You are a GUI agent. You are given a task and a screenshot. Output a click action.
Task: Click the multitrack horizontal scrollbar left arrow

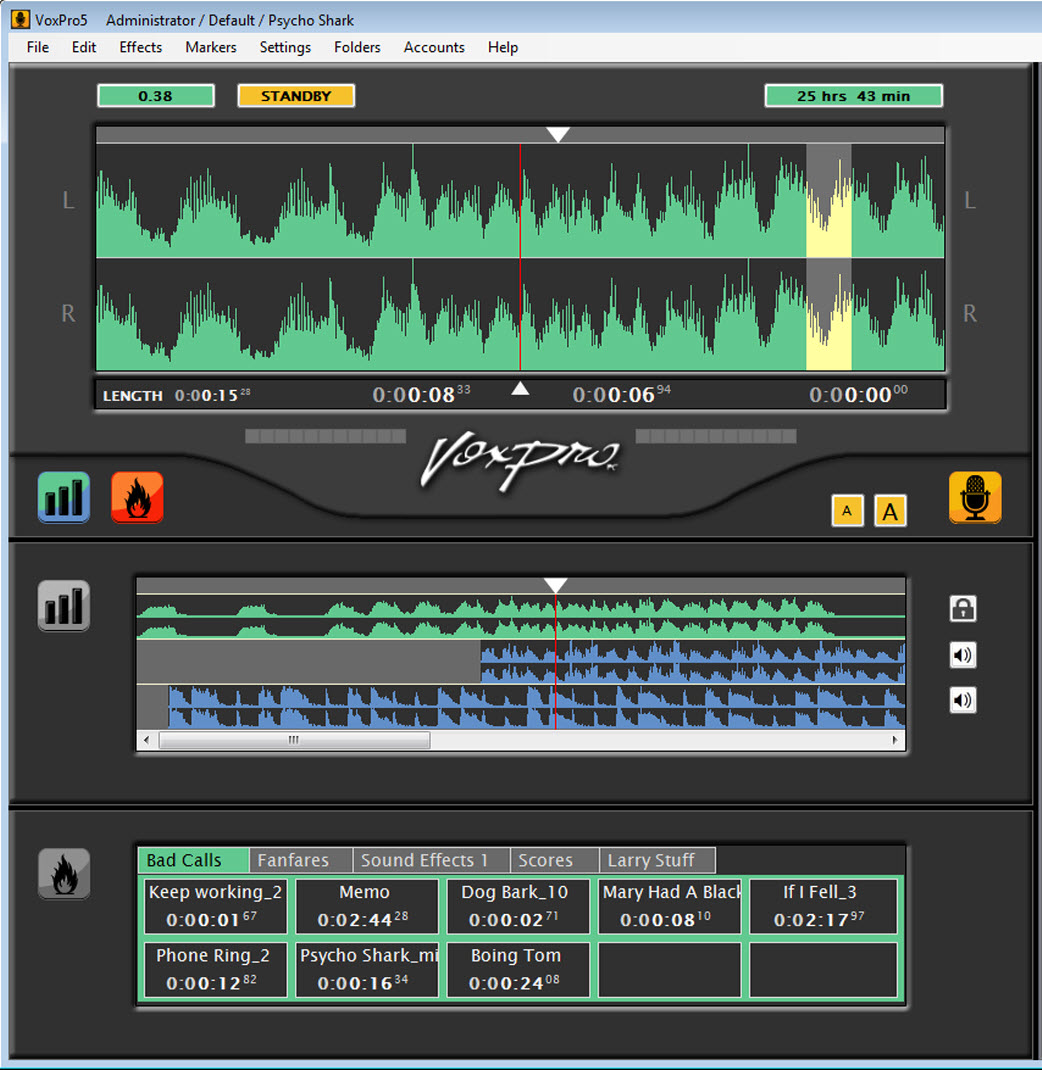coord(144,740)
